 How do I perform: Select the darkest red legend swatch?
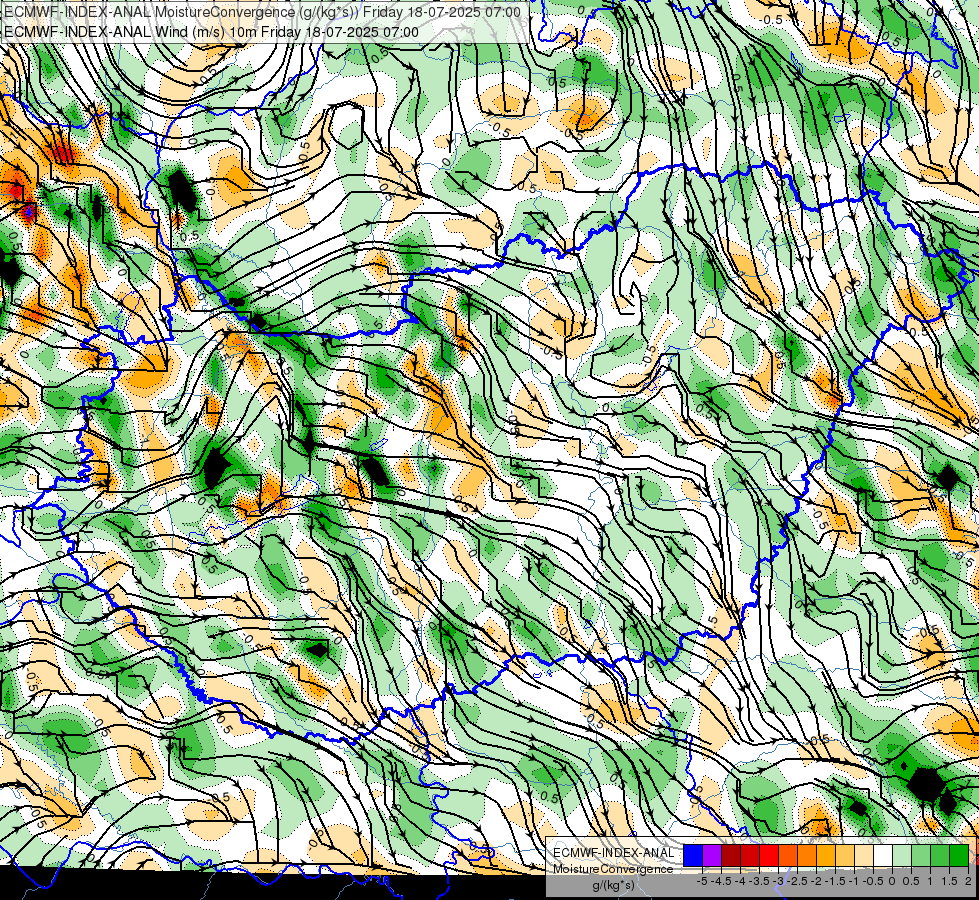click(x=731, y=855)
